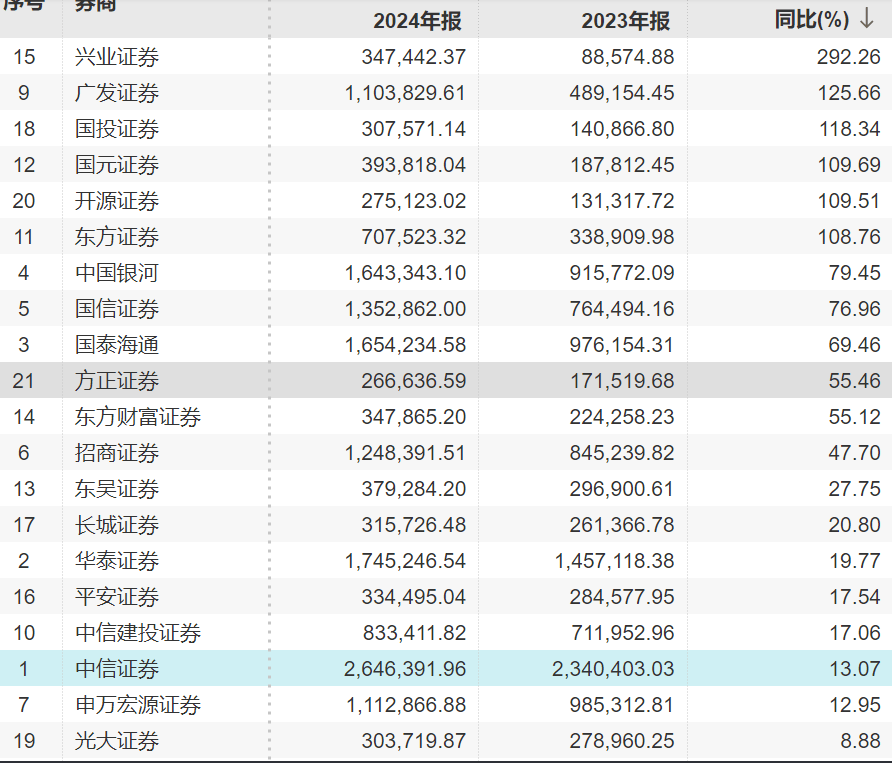Click the 券商 column header
The width and height of the screenshot is (892, 763).
96,6
